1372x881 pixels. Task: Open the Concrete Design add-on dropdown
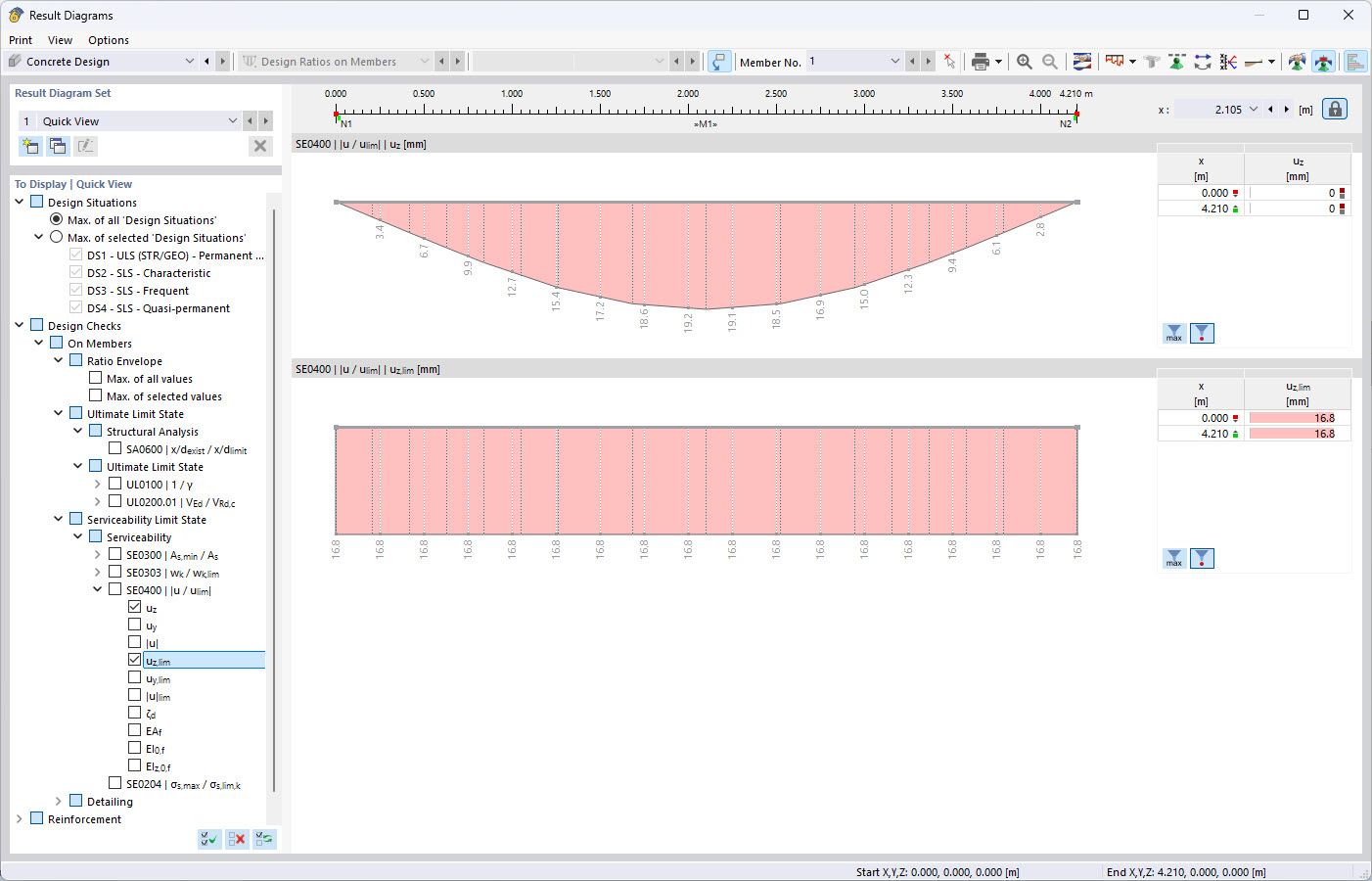(x=190, y=62)
